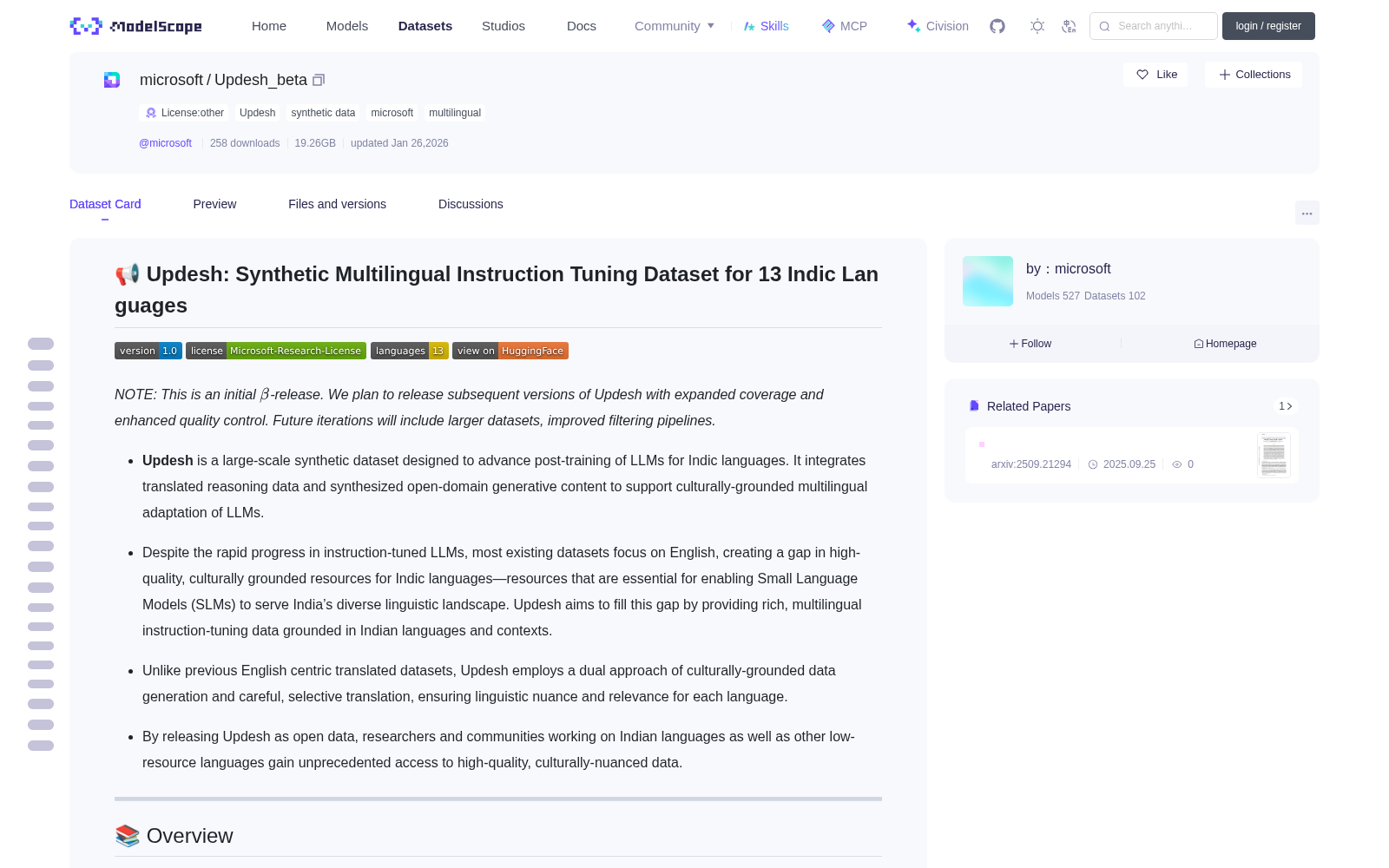Viewport: 1389px width, 868px height.
Task: Click the License:other tag text
Action: [x=193, y=113]
